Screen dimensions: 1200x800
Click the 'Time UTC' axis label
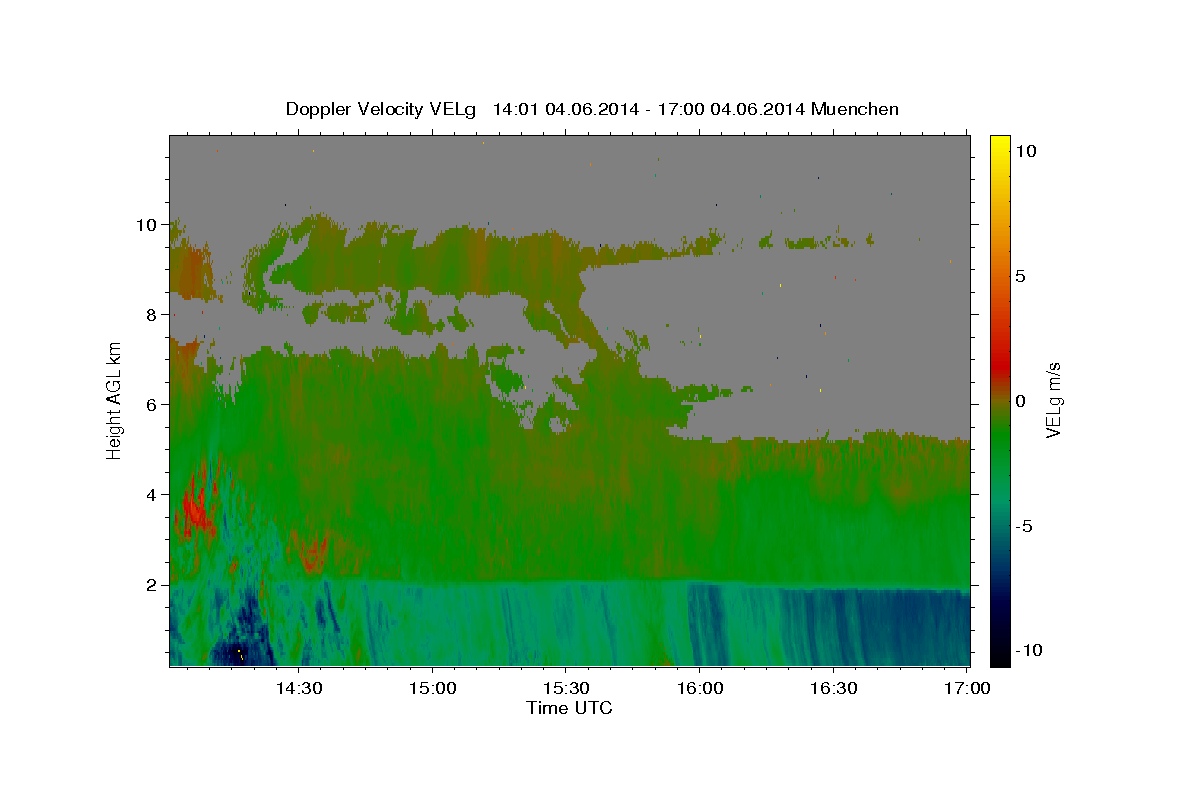tap(569, 708)
